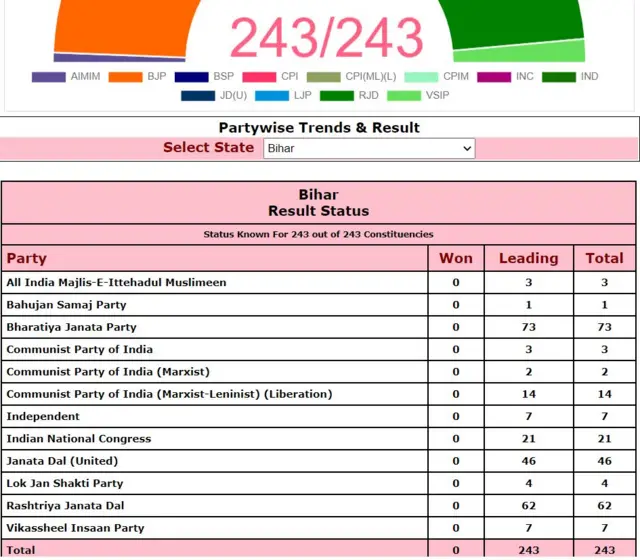
Task: Click the Bihar Result Status heading
Action: click(x=319, y=203)
